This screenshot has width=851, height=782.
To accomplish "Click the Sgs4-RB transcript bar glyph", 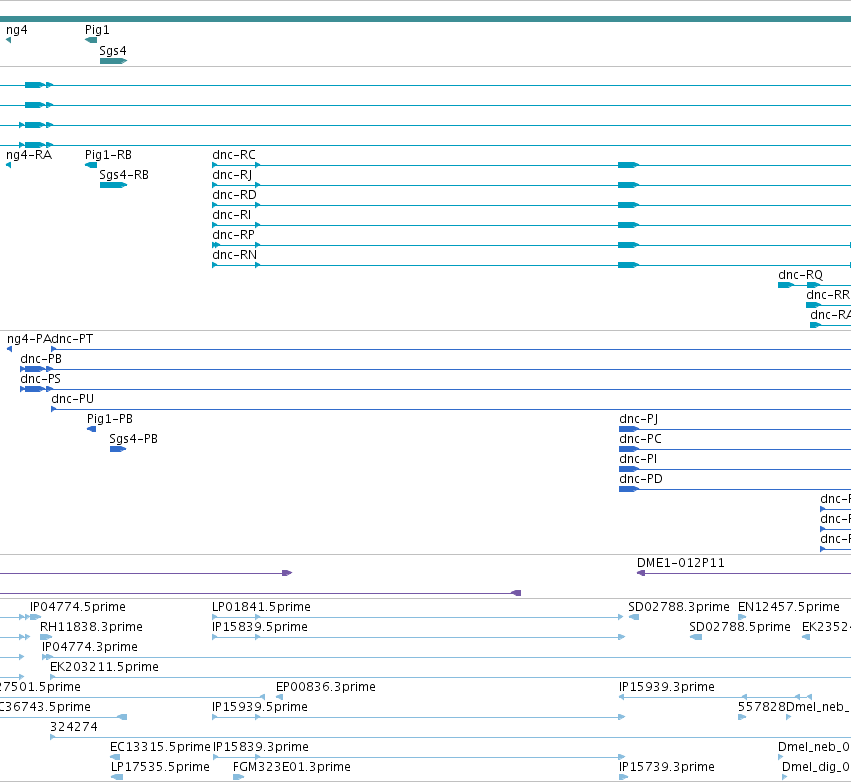I will point(113,185).
